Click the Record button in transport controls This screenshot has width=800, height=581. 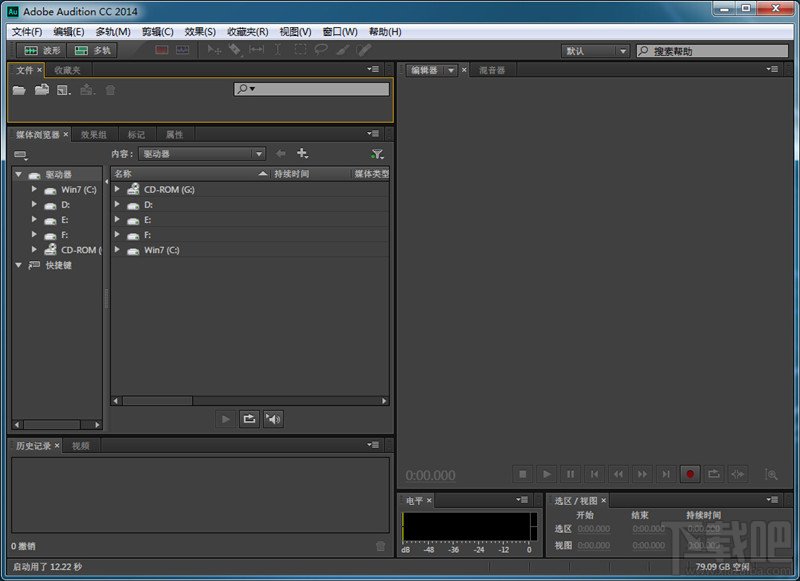click(x=690, y=474)
